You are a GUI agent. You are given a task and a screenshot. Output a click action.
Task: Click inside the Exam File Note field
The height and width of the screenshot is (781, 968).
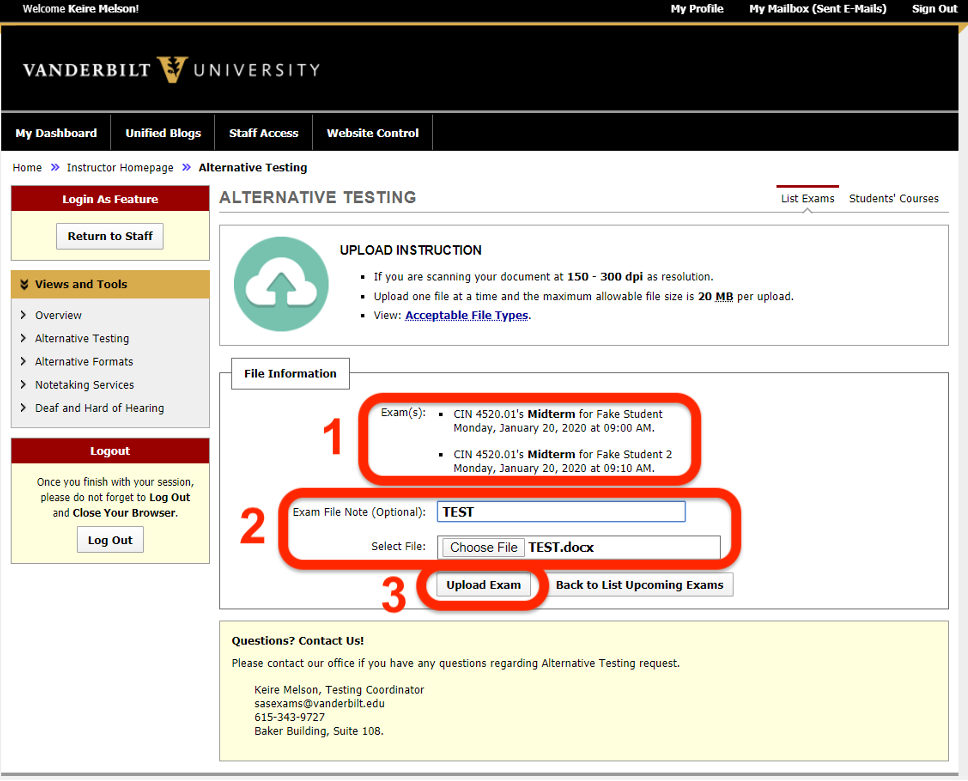pos(560,511)
